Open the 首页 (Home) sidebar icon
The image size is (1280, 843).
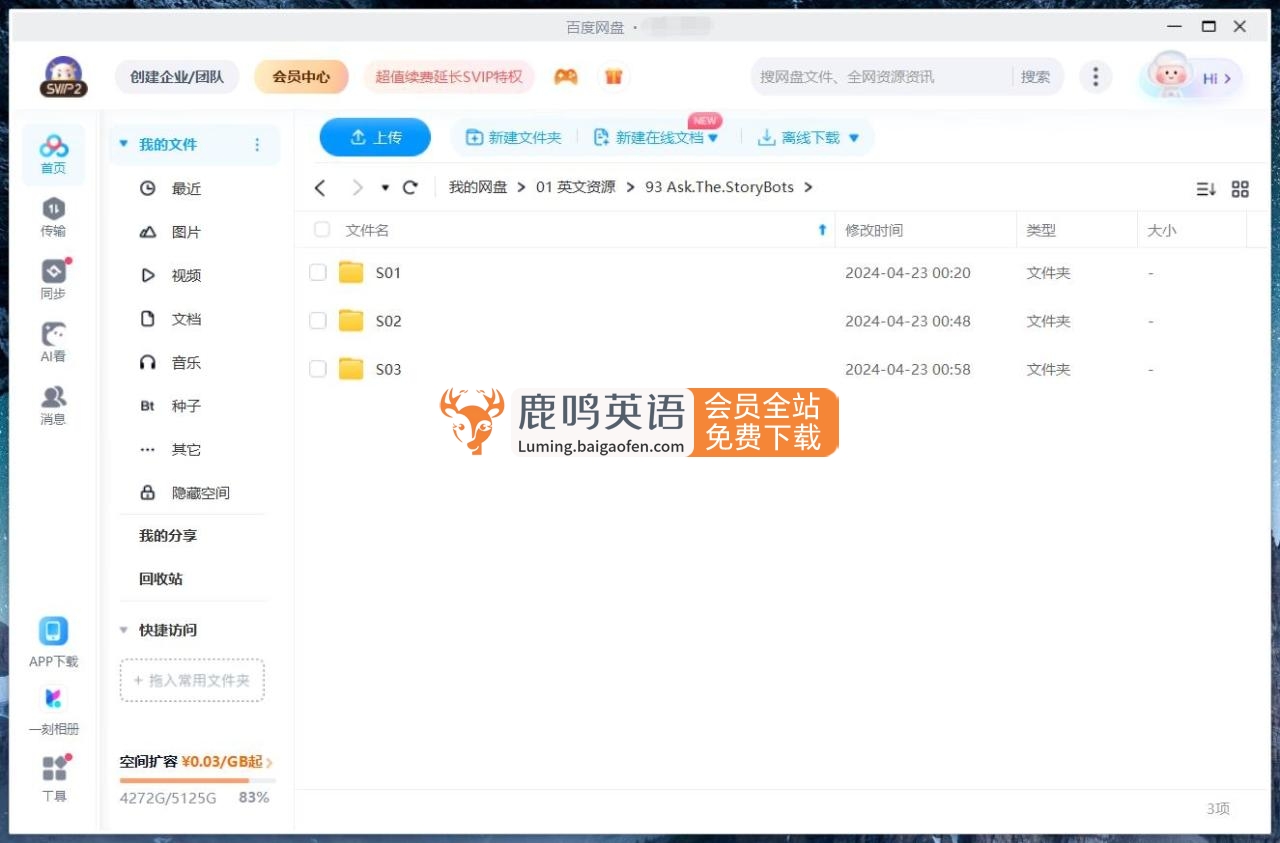[x=53, y=152]
